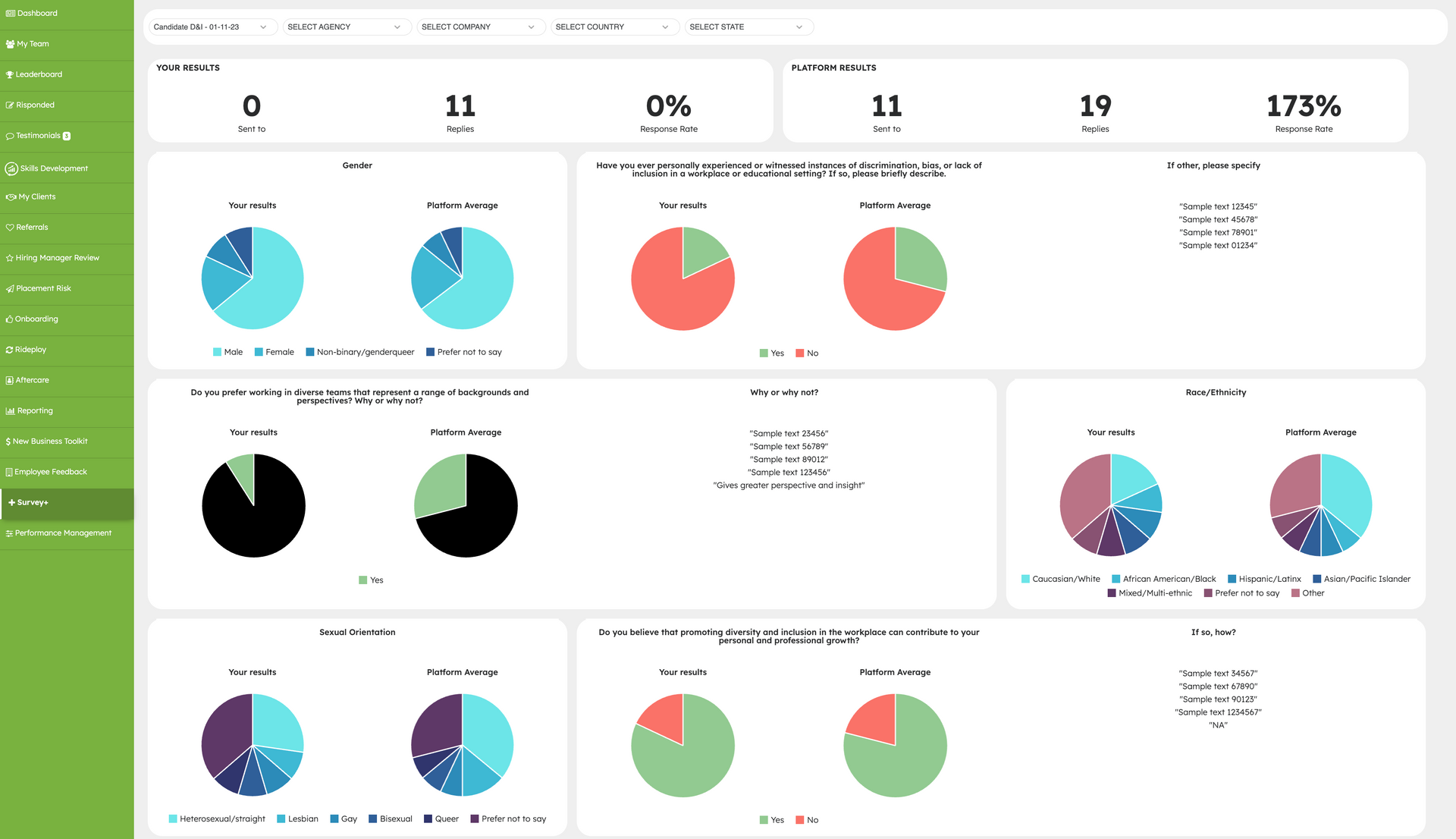Toggle Male in Gender legend
This screenshot has height=839, width=1456.
tap(228, 352)
